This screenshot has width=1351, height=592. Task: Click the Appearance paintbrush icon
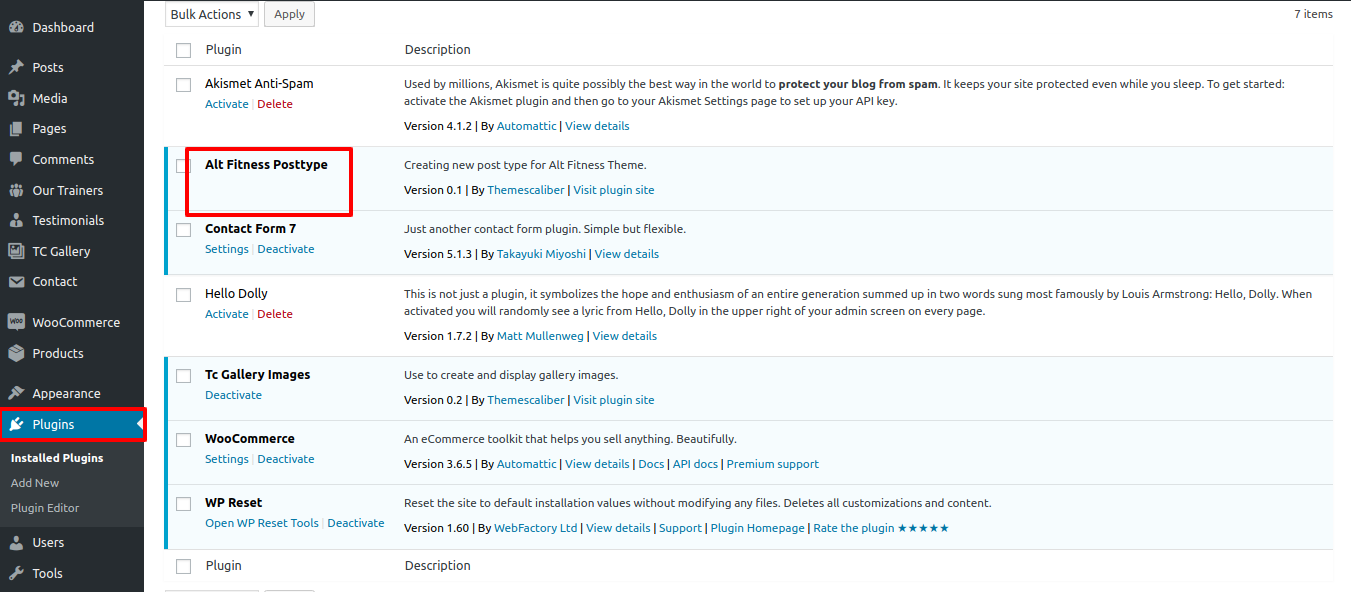pyautogui.click(x=16, y=393)
